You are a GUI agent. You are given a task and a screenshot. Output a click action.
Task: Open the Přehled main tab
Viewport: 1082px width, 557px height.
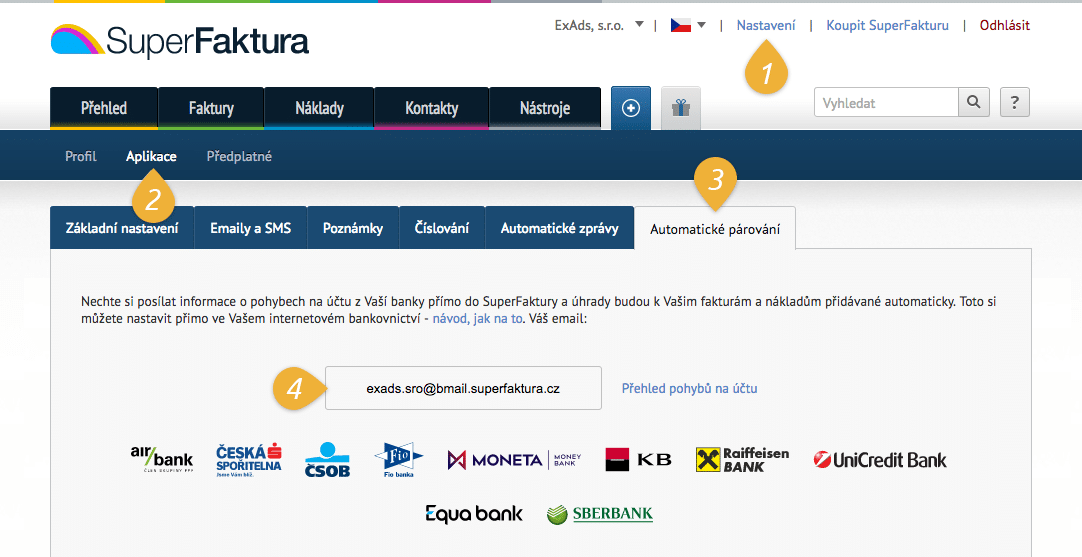click(x=104, y=108)
